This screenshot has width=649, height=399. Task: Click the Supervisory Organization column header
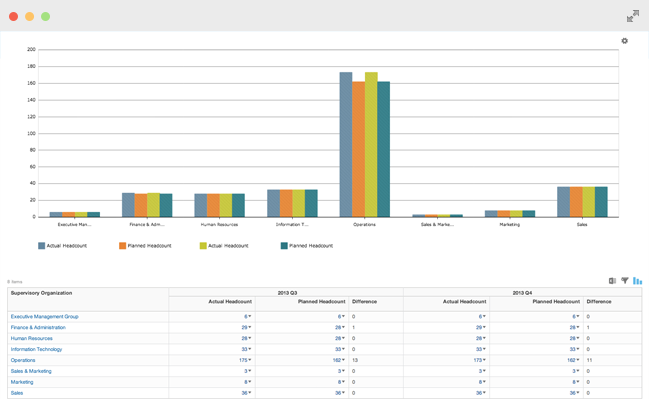(x=41, y=293)
